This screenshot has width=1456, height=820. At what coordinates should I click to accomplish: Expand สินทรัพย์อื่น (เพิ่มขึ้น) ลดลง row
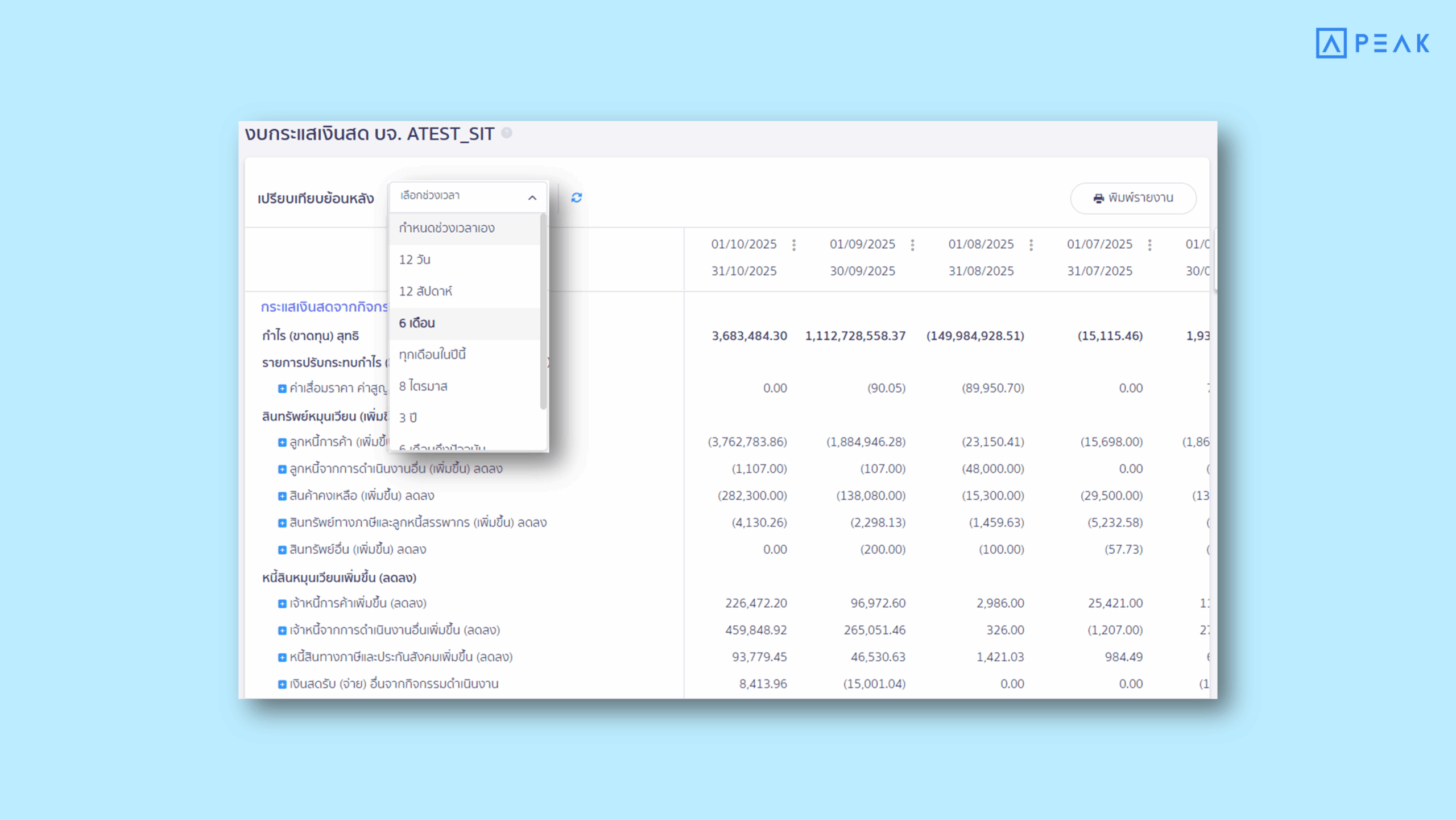tap(282, 550)
